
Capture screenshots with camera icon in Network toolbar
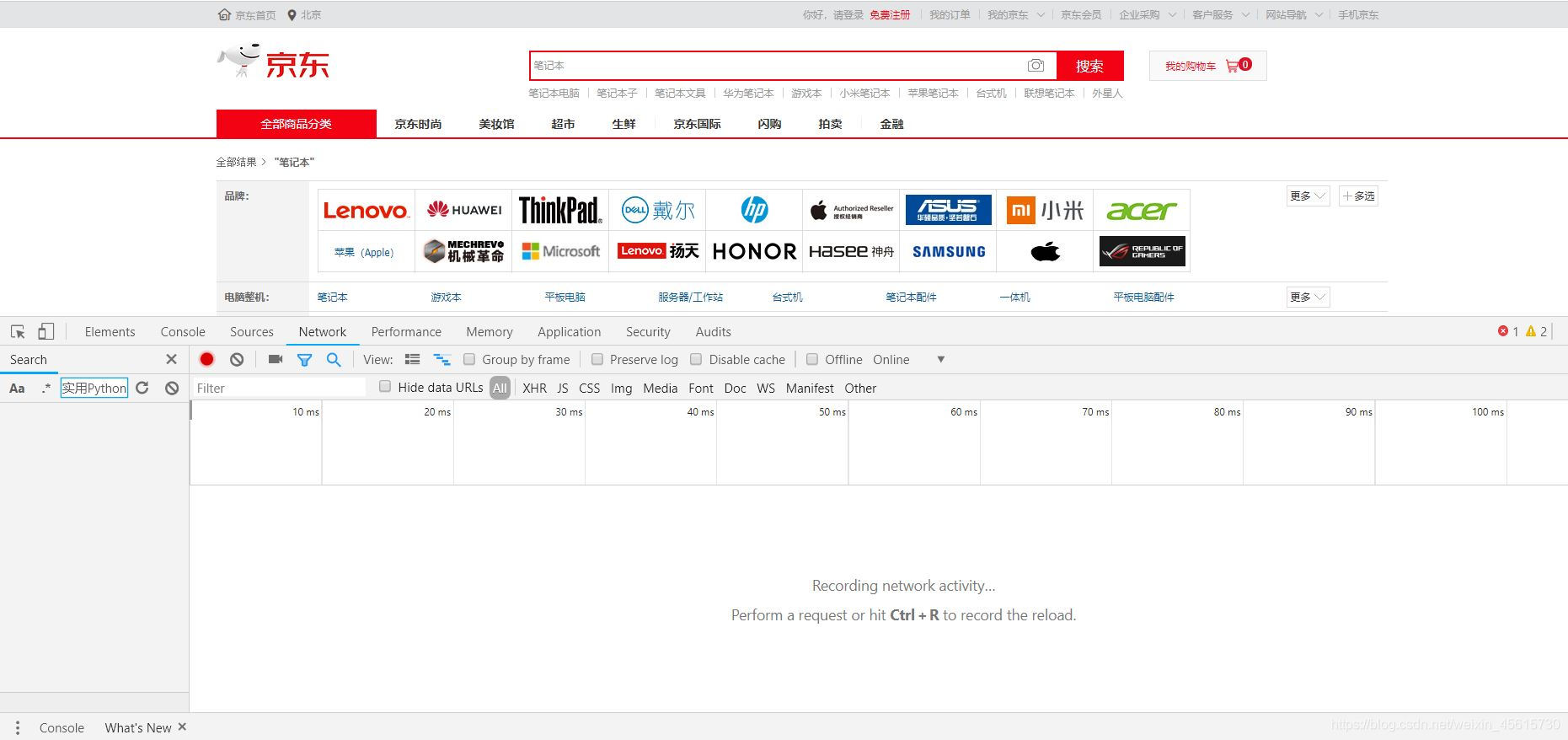(276, 359)
